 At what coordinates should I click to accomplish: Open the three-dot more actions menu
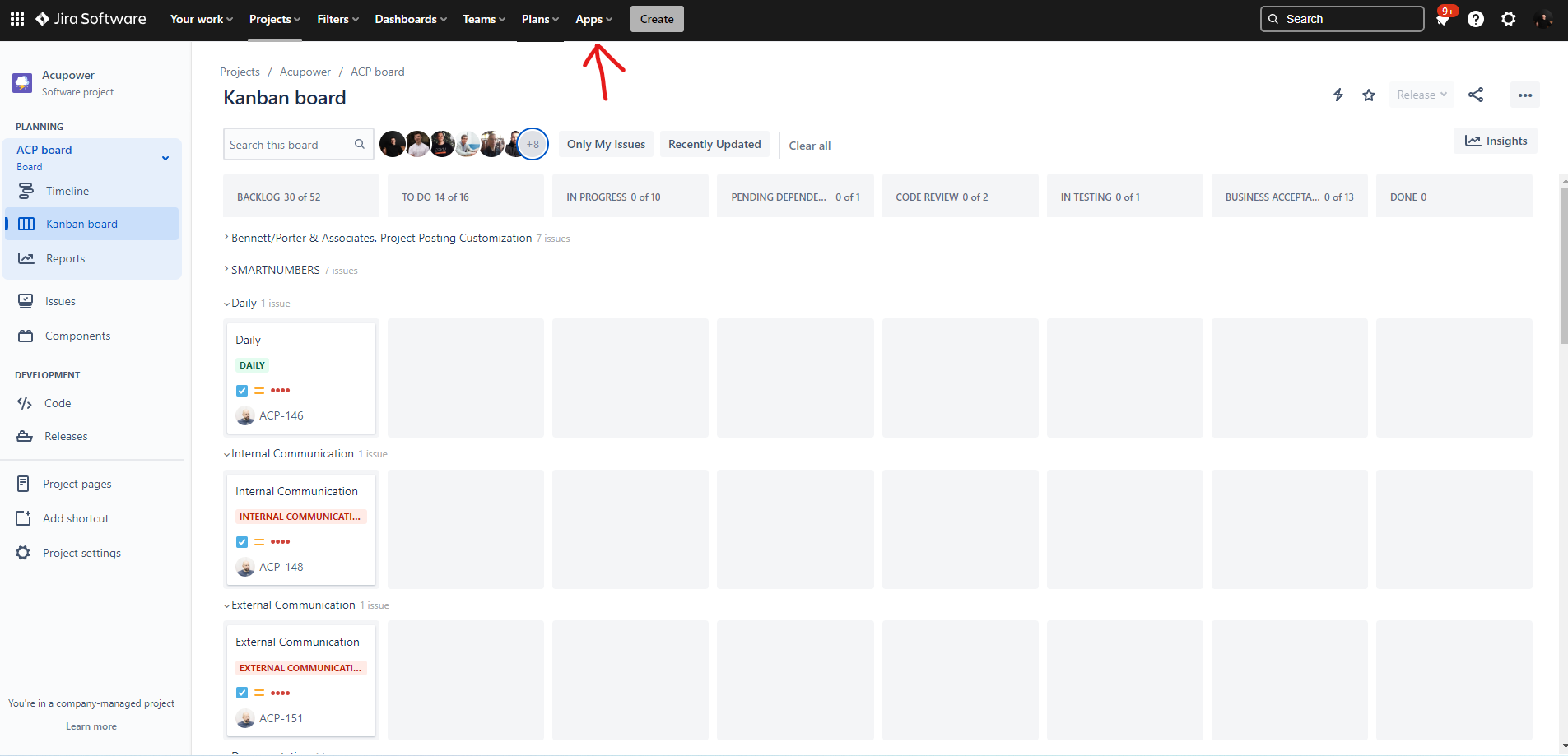click(1525, 95)
